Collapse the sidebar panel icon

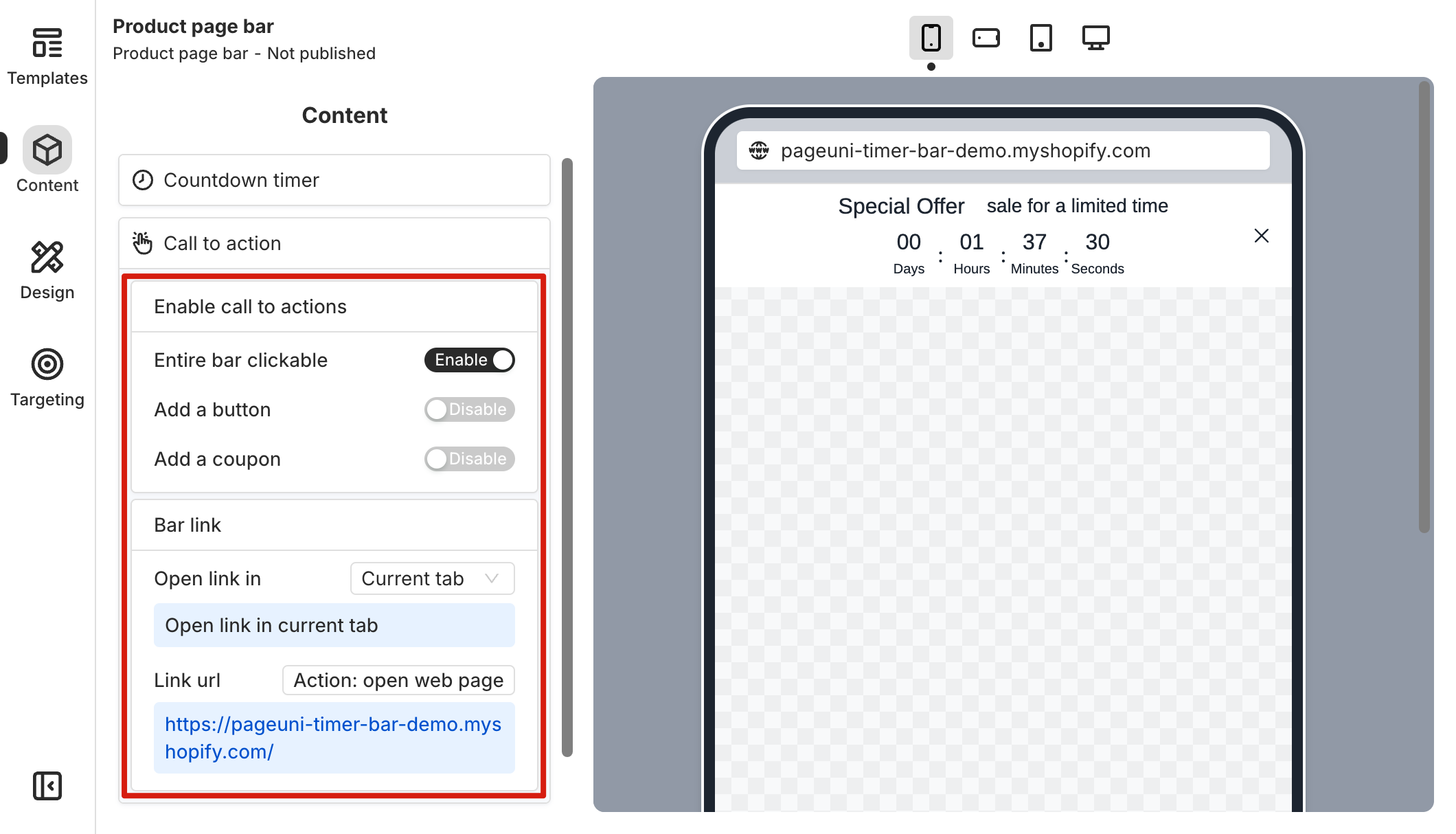point(47,786)
